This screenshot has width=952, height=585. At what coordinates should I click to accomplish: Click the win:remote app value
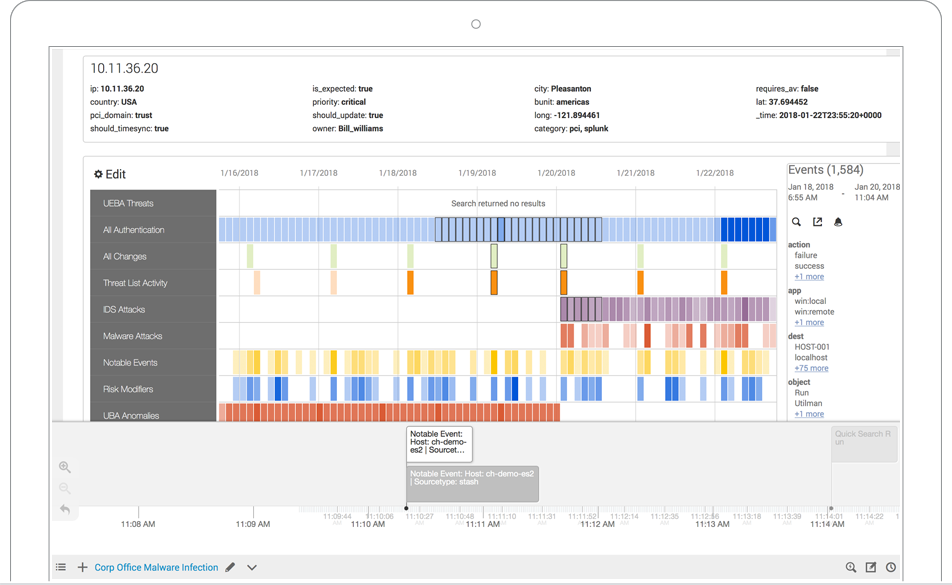click(814, 311)
